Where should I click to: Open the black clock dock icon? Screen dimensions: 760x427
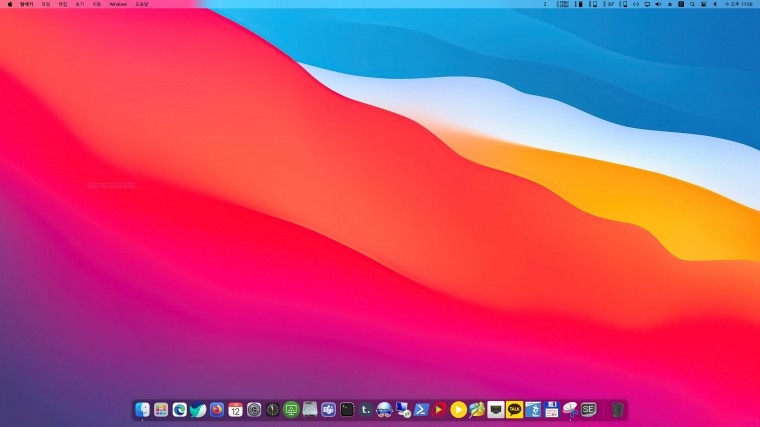(x=272, y=410)
